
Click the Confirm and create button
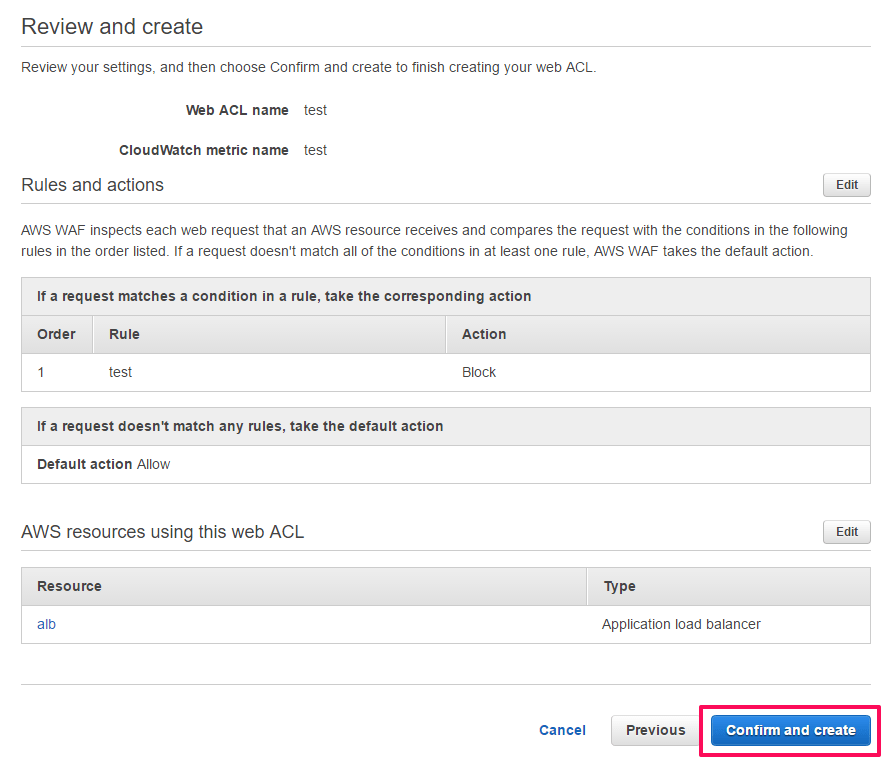pos(790,730)
